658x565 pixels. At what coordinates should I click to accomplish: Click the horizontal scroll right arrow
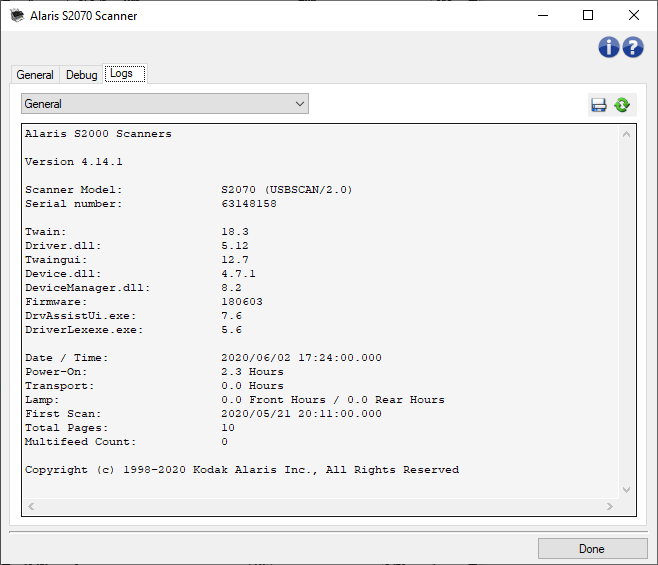610,507
